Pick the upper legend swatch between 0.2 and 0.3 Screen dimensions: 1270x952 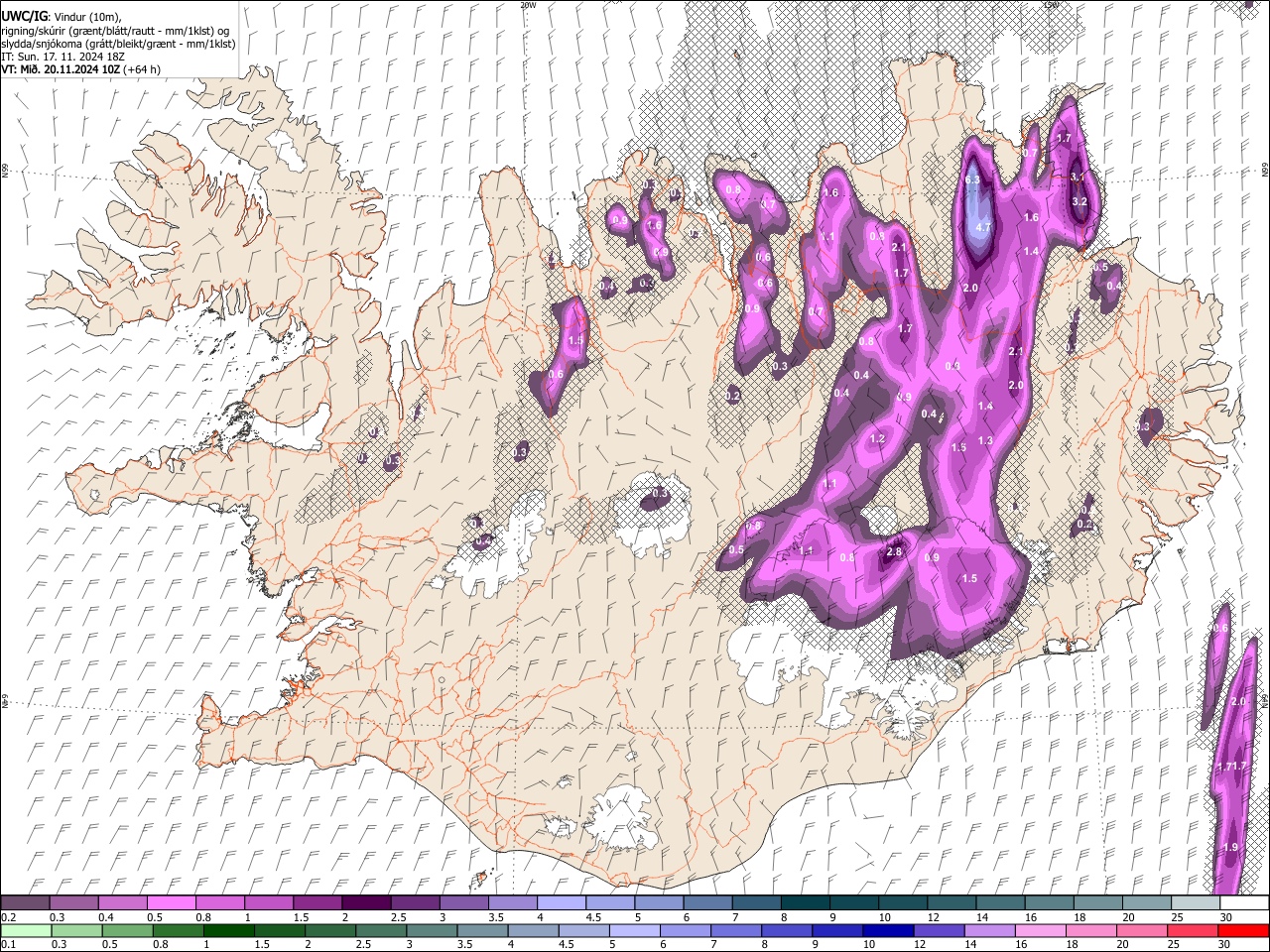point(25,903)
